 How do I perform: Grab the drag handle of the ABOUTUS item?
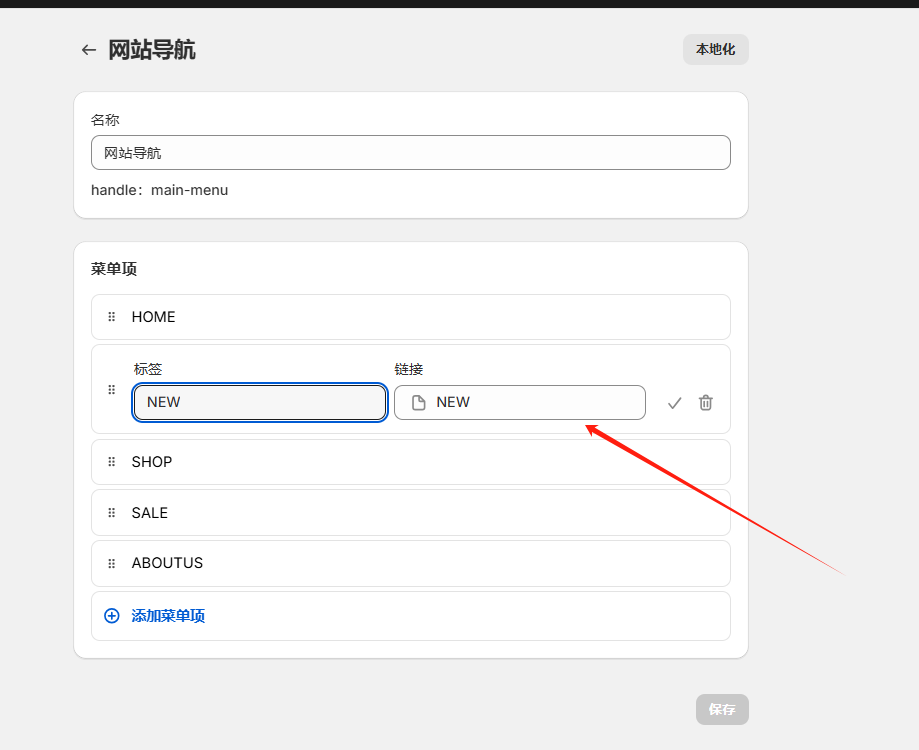point(111,563)
